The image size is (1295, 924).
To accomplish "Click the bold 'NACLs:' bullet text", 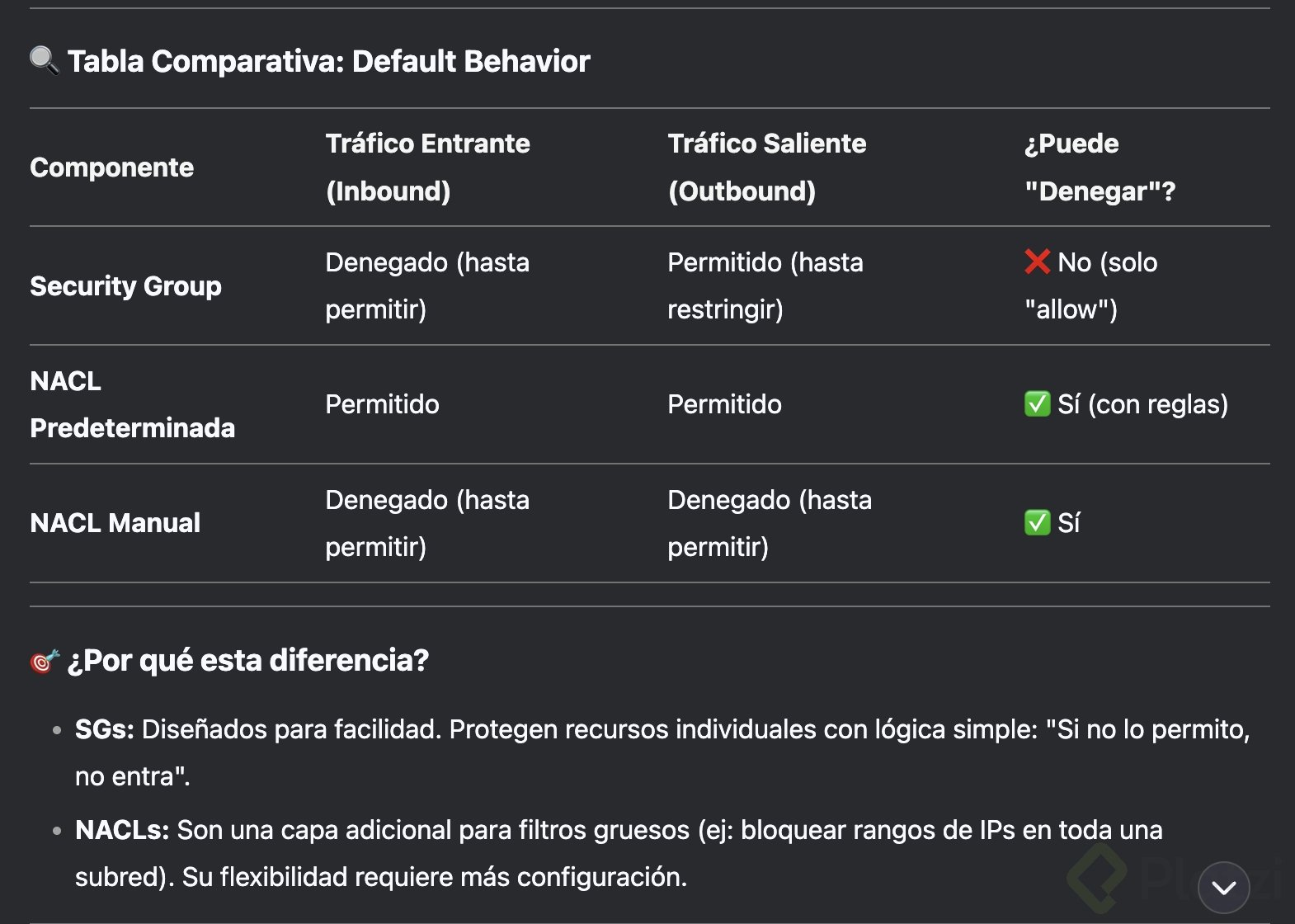I will pos(121,830).
